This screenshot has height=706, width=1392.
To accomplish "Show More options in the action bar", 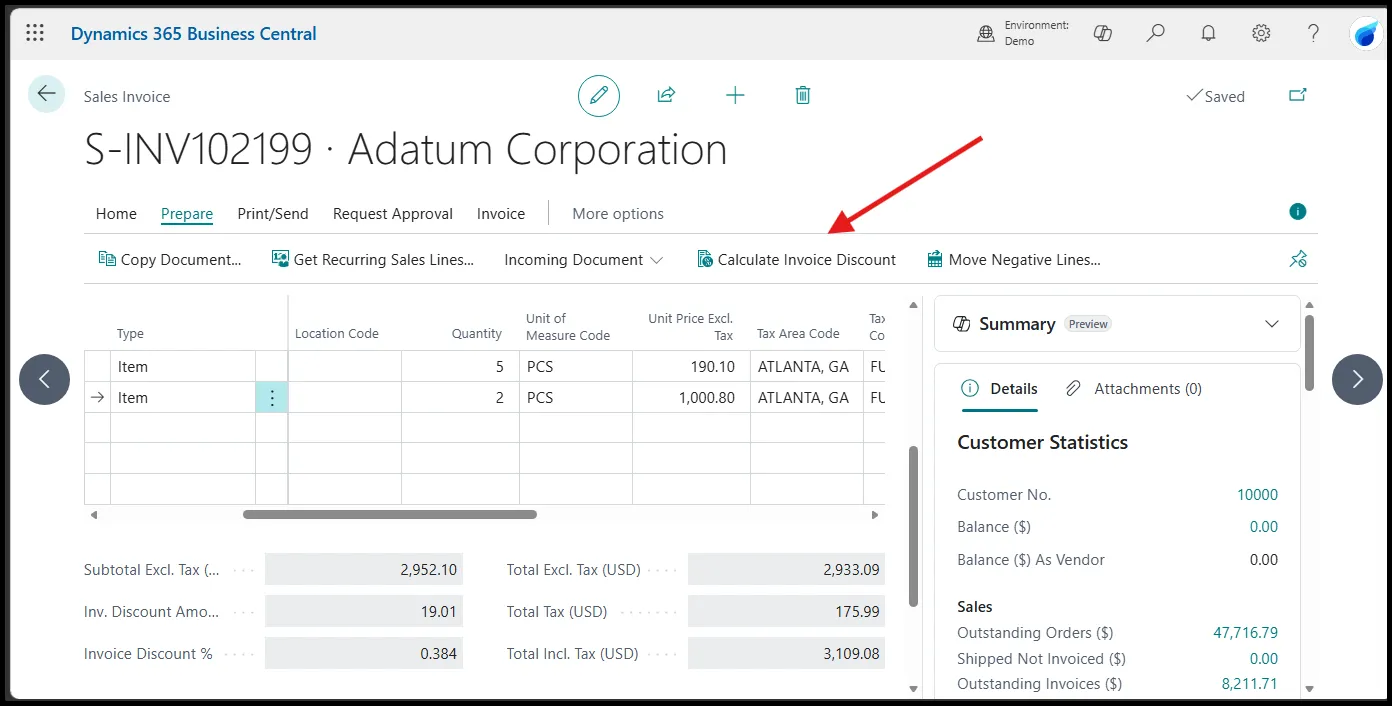I will point(618,213).
